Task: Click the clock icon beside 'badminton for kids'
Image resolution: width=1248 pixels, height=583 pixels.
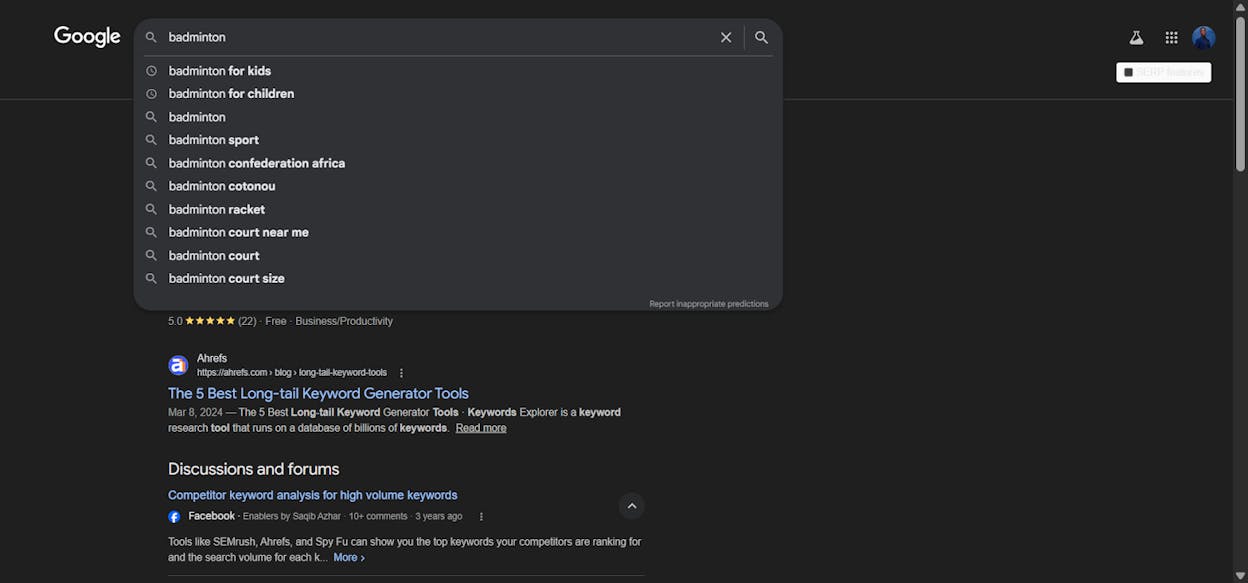Action: (151, 71)
